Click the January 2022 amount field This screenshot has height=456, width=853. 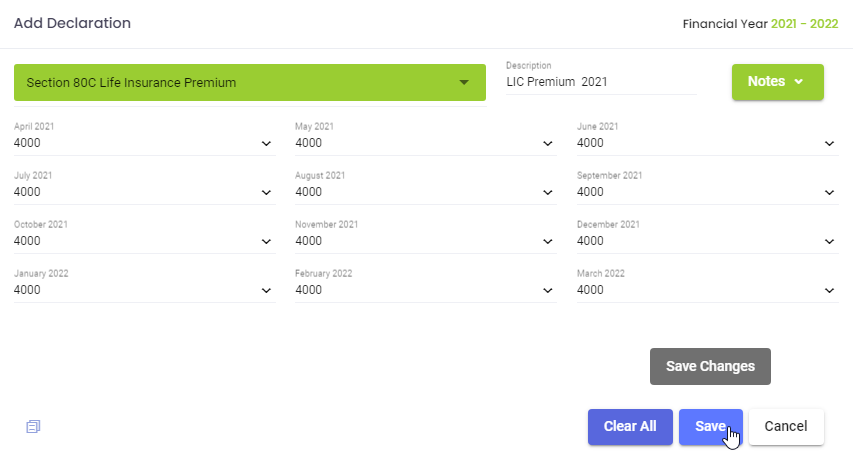click(x=144, y=290)
